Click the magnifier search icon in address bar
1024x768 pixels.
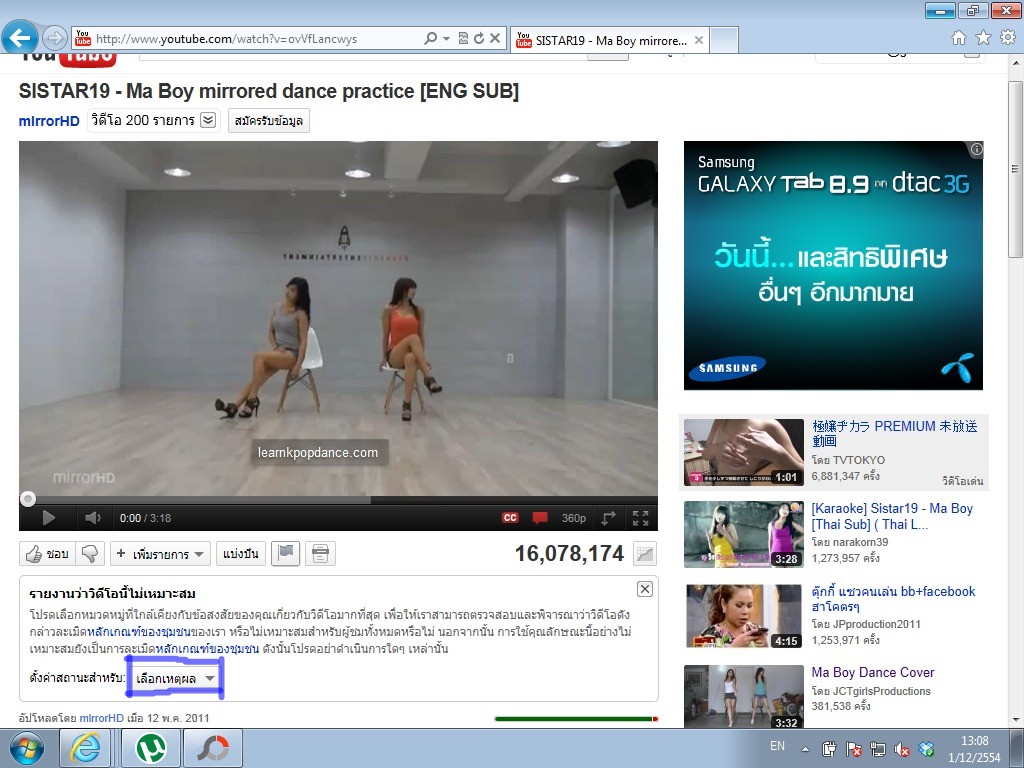(x=430, y=39)
